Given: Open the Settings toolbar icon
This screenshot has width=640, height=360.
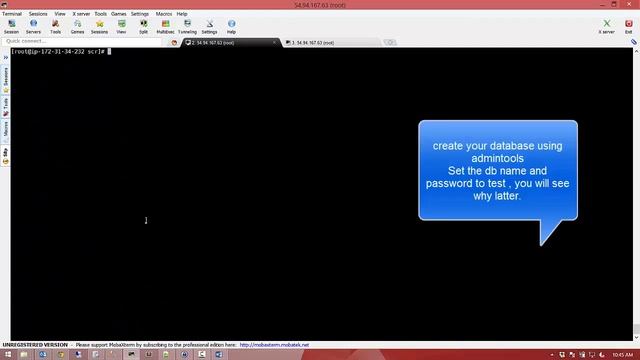Looking at the screenshot, I should pyautogui.click(x=209, y=27).
